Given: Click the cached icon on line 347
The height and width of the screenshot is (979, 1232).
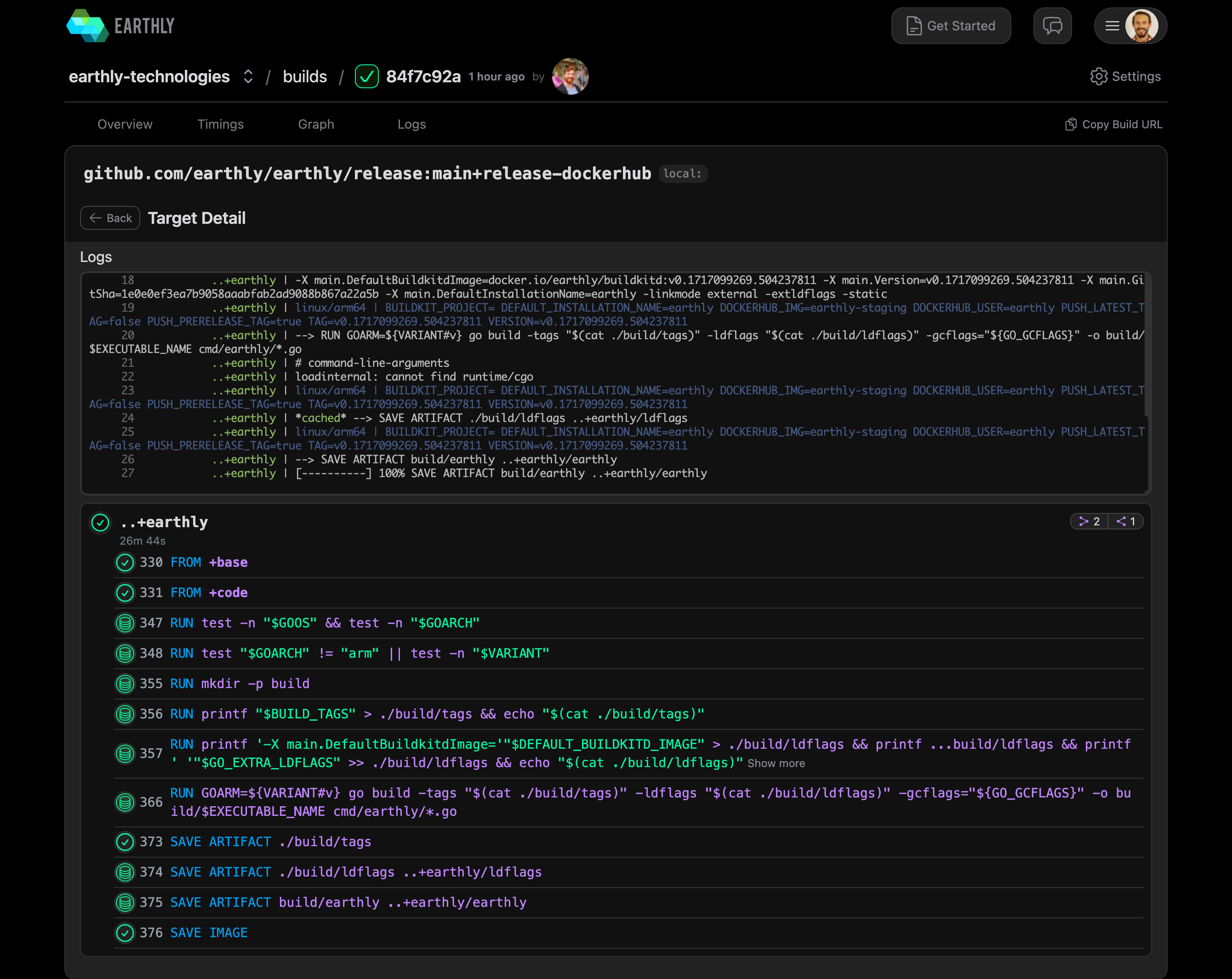Looking at the screenshot, I should pyautogui.click(x=125, y=623).
